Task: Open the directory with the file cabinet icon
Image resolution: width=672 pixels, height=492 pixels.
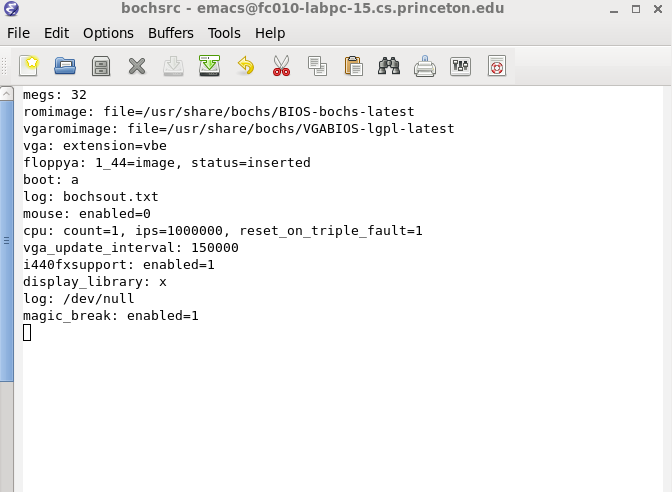Action: point(101,66)
